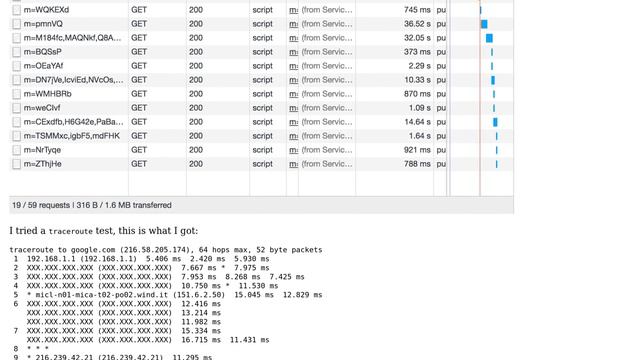This screenshot has height=360, width=640.
Task: Click the waterfall marker for m=WQKEXd
Action: (481, 10)
